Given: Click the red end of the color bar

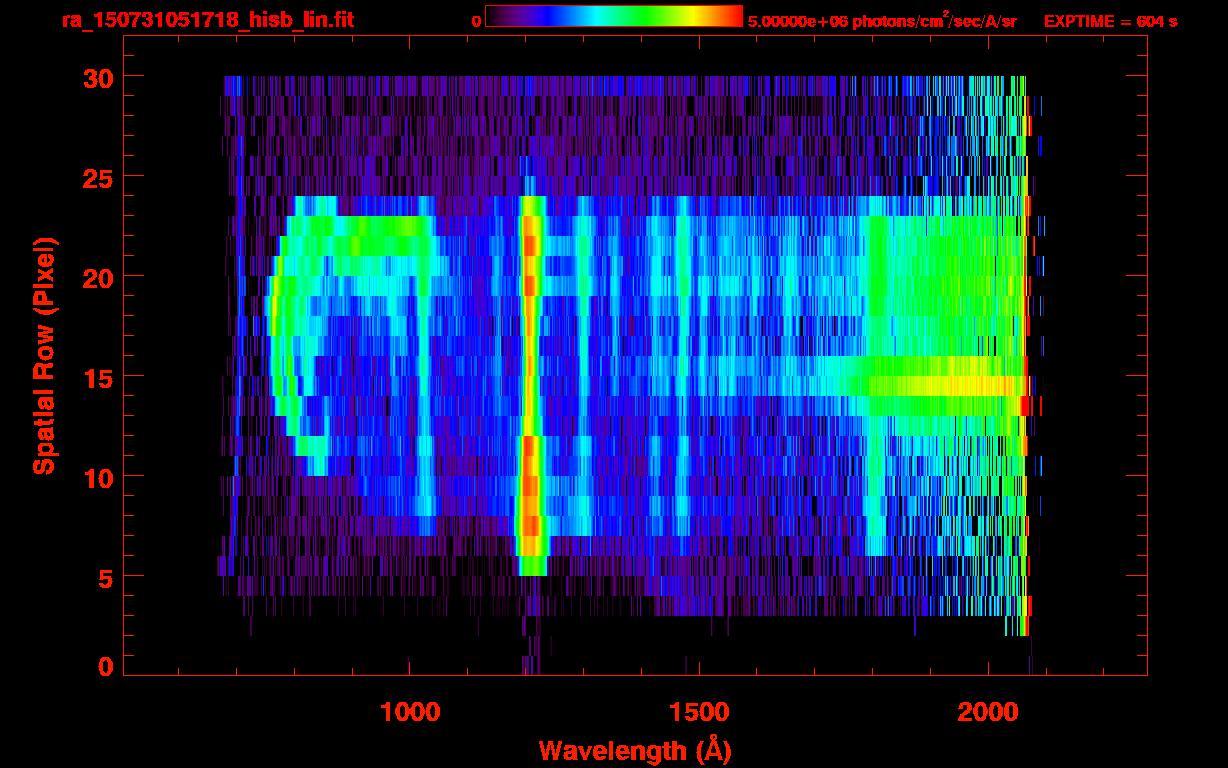Looking at the screenshot, I should click(x=732, y=17).
